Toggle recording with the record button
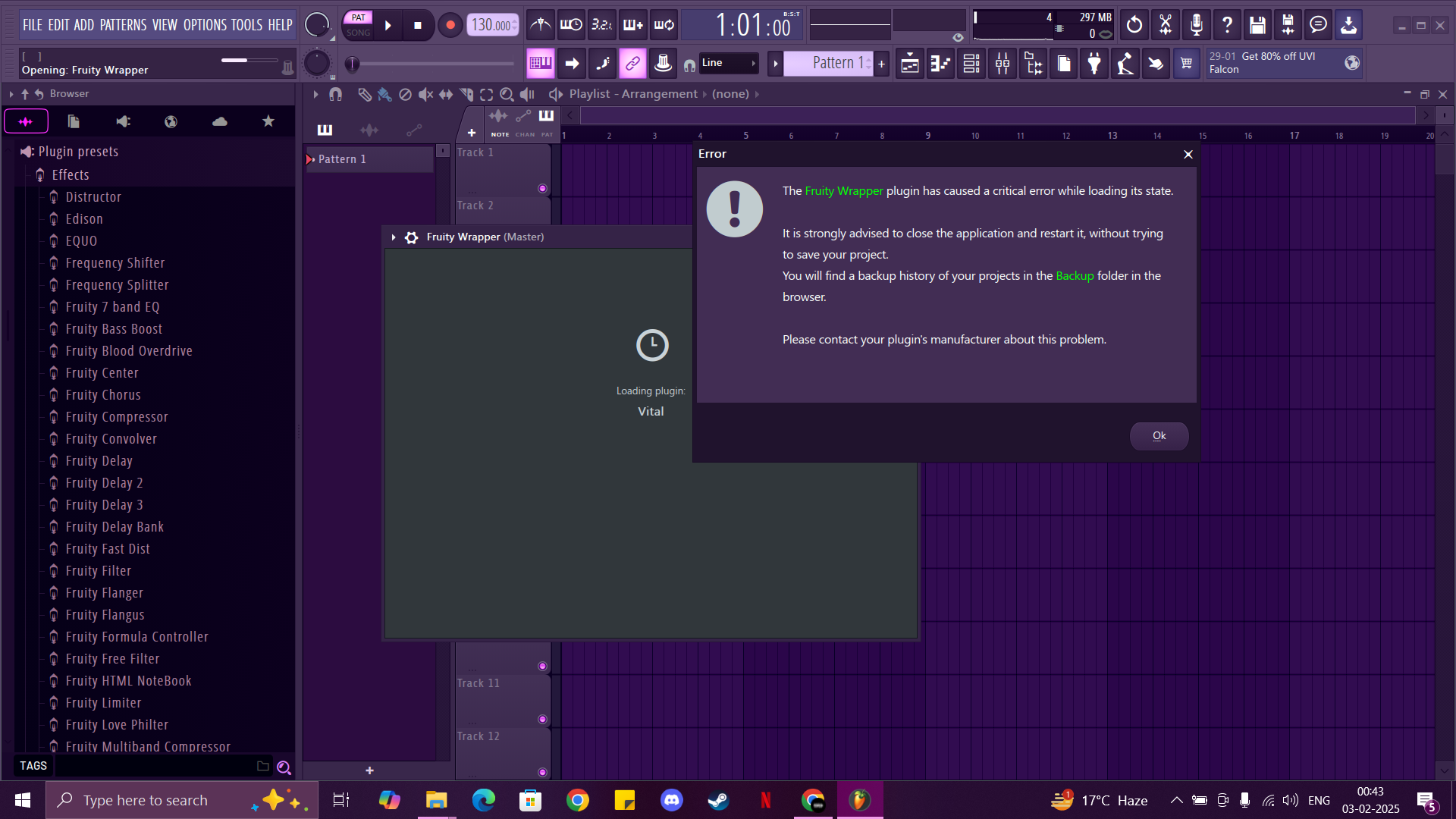Screen dimensions: 1456x819 tap(450, 24)
